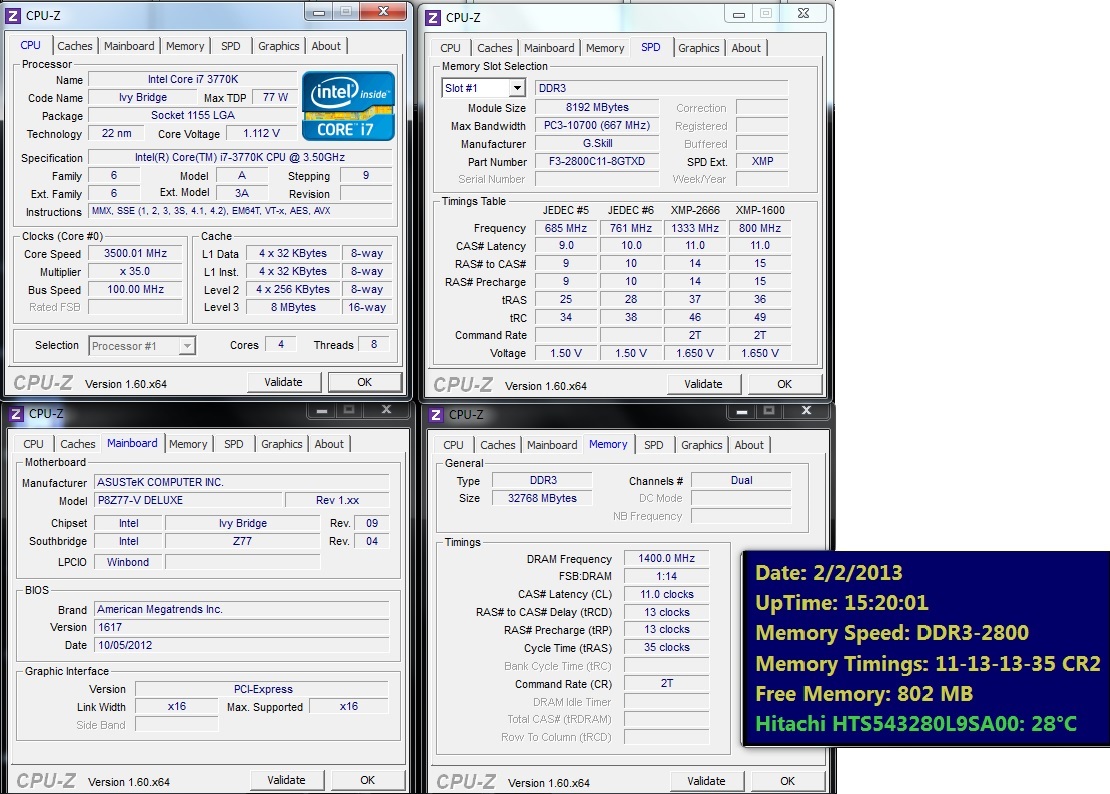Click the CAS# Latency 11.0 clocks value
This screenshot has width=1110, height=794.
pos(666,594)
